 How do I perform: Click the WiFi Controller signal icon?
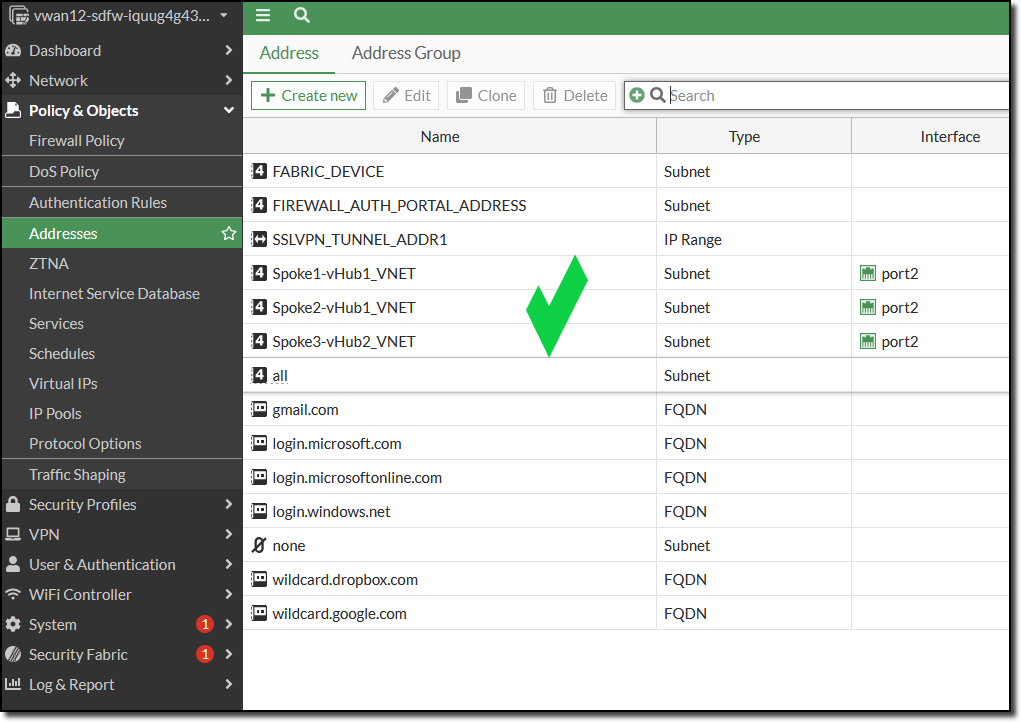click(13, 594)
